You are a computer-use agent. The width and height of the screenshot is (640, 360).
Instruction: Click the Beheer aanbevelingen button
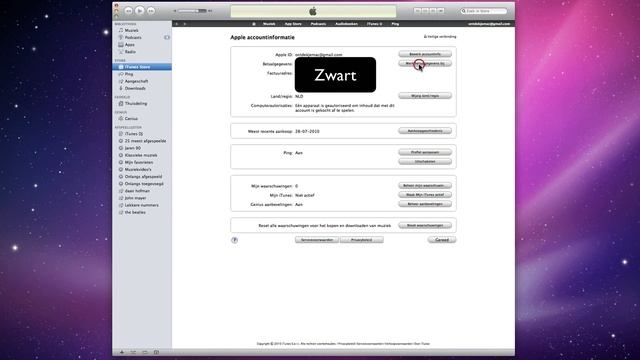tap(425, 204)
